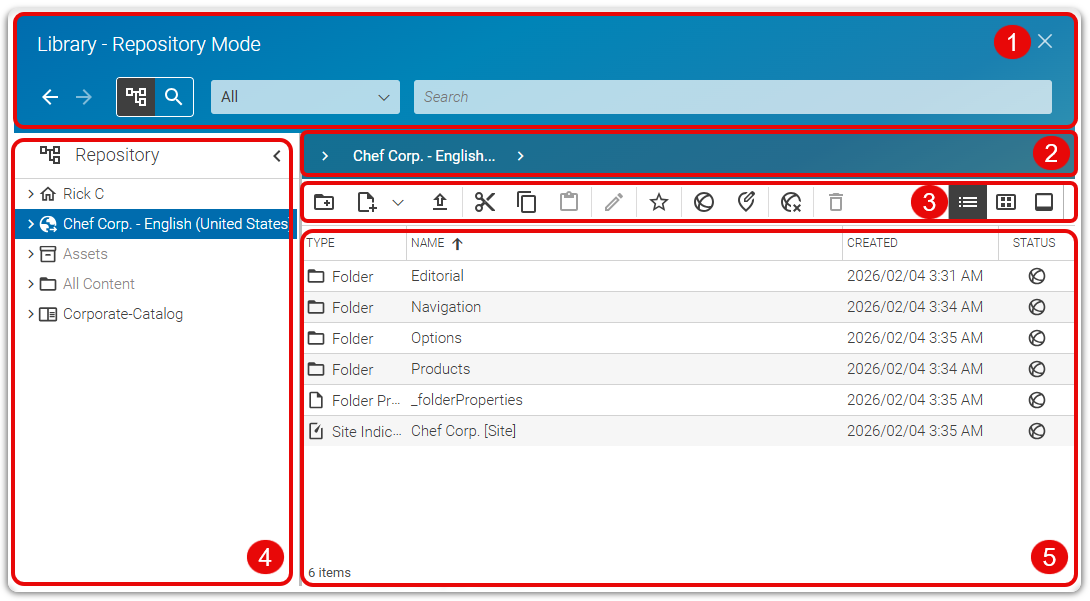The height and width of the screenshot is (601, 1090).
Task: Navigate back with the left arrow
Action: tap(50, 97)
